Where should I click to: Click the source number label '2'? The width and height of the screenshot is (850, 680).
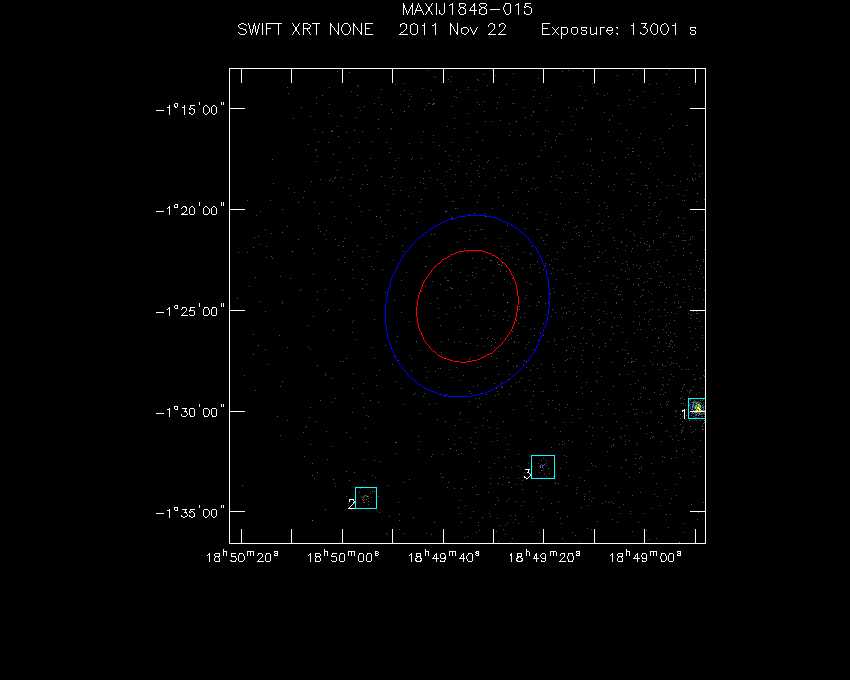[x=351, y=504]
